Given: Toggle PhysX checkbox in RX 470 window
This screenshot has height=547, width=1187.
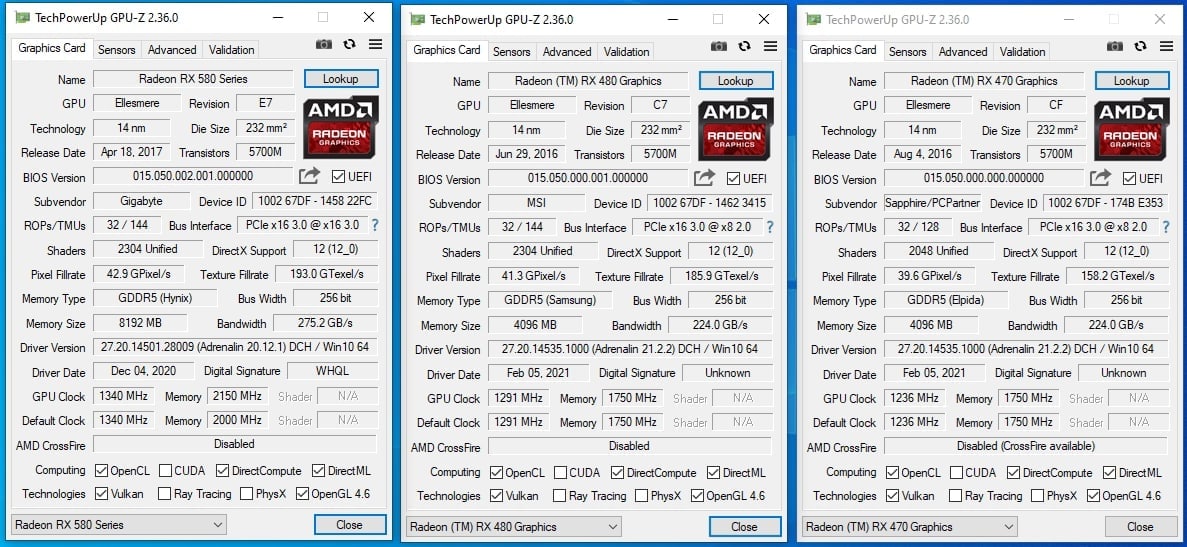Looking at the screenshot, I should pyautogui.click(x=1036, y=496).
